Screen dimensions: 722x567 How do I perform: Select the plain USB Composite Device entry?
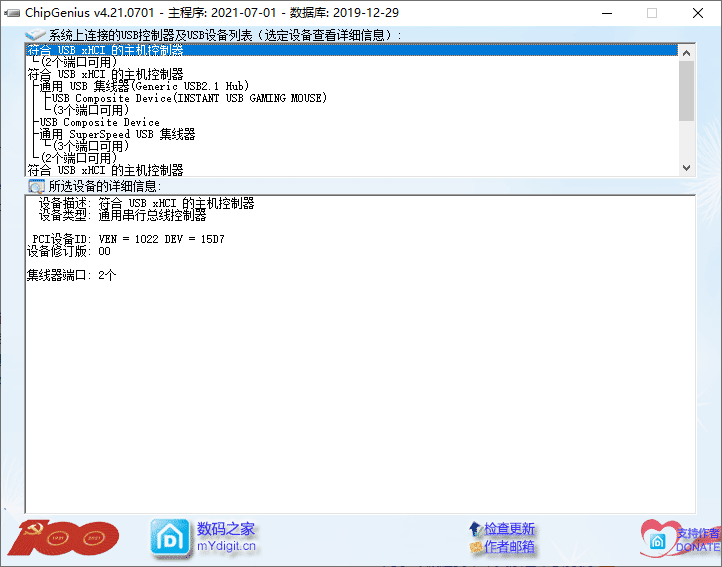point(99,122)
